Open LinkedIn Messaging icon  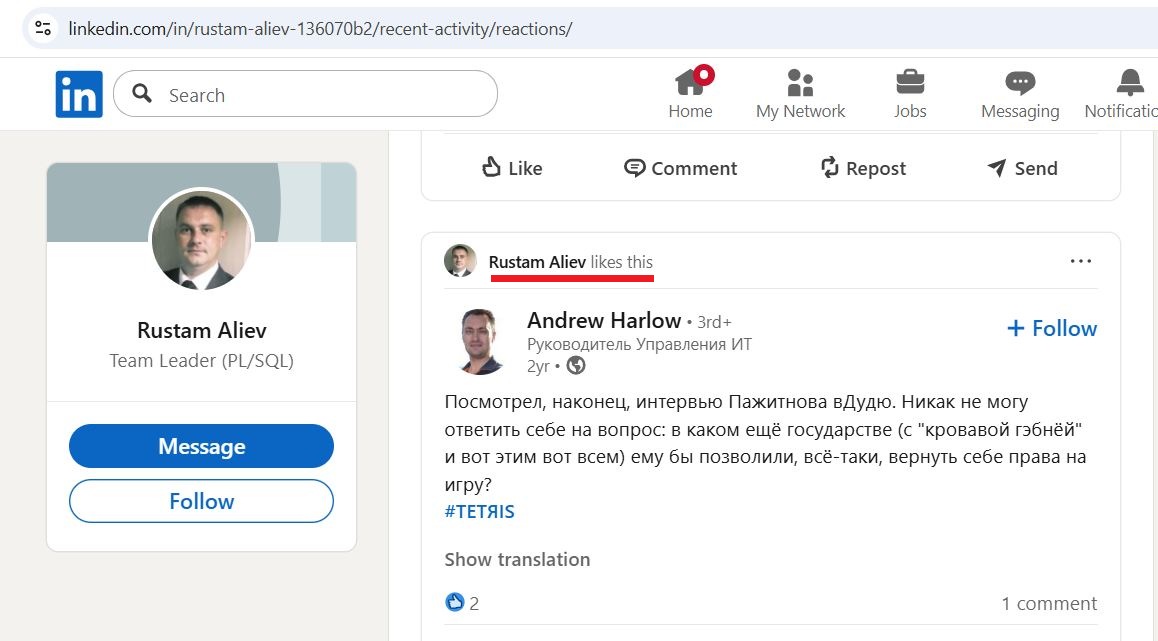[x=1019, y=85]
